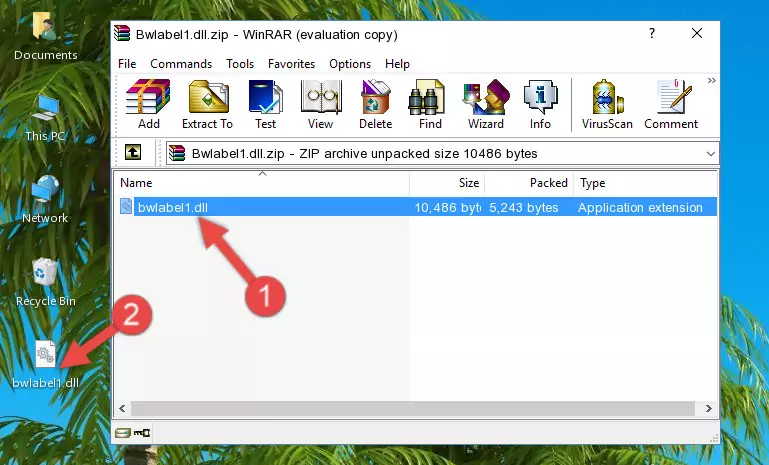Screen dimensions: 769x465
Task: Launch the Wizard tool
Action: (x=486, y=104)
